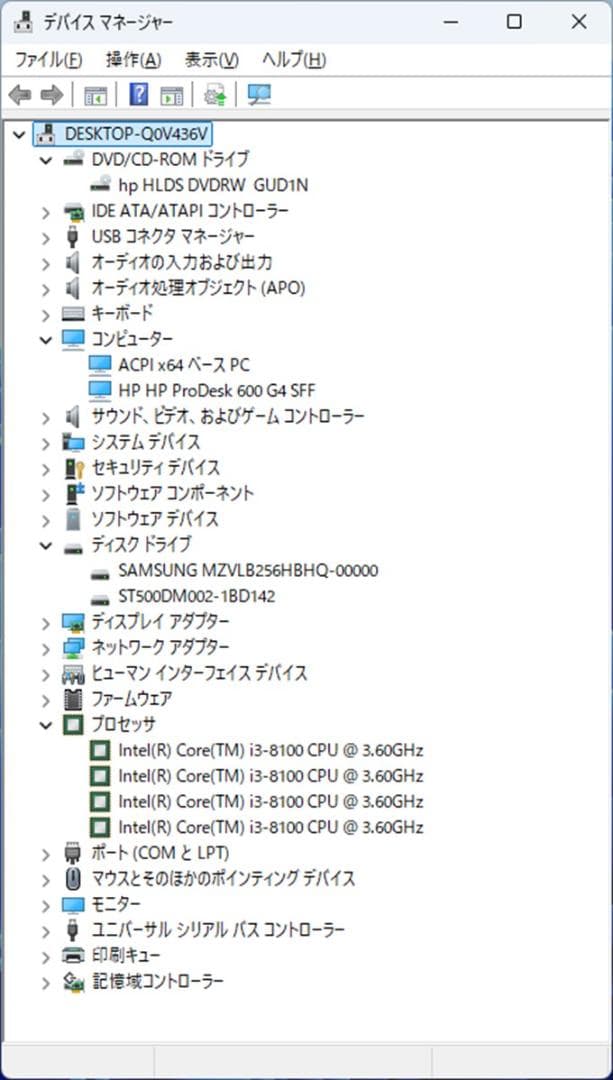Viewport: 613px width, 1080px height.
Task: Scan for hardware changes monitor icon
Action: (259, 95)
